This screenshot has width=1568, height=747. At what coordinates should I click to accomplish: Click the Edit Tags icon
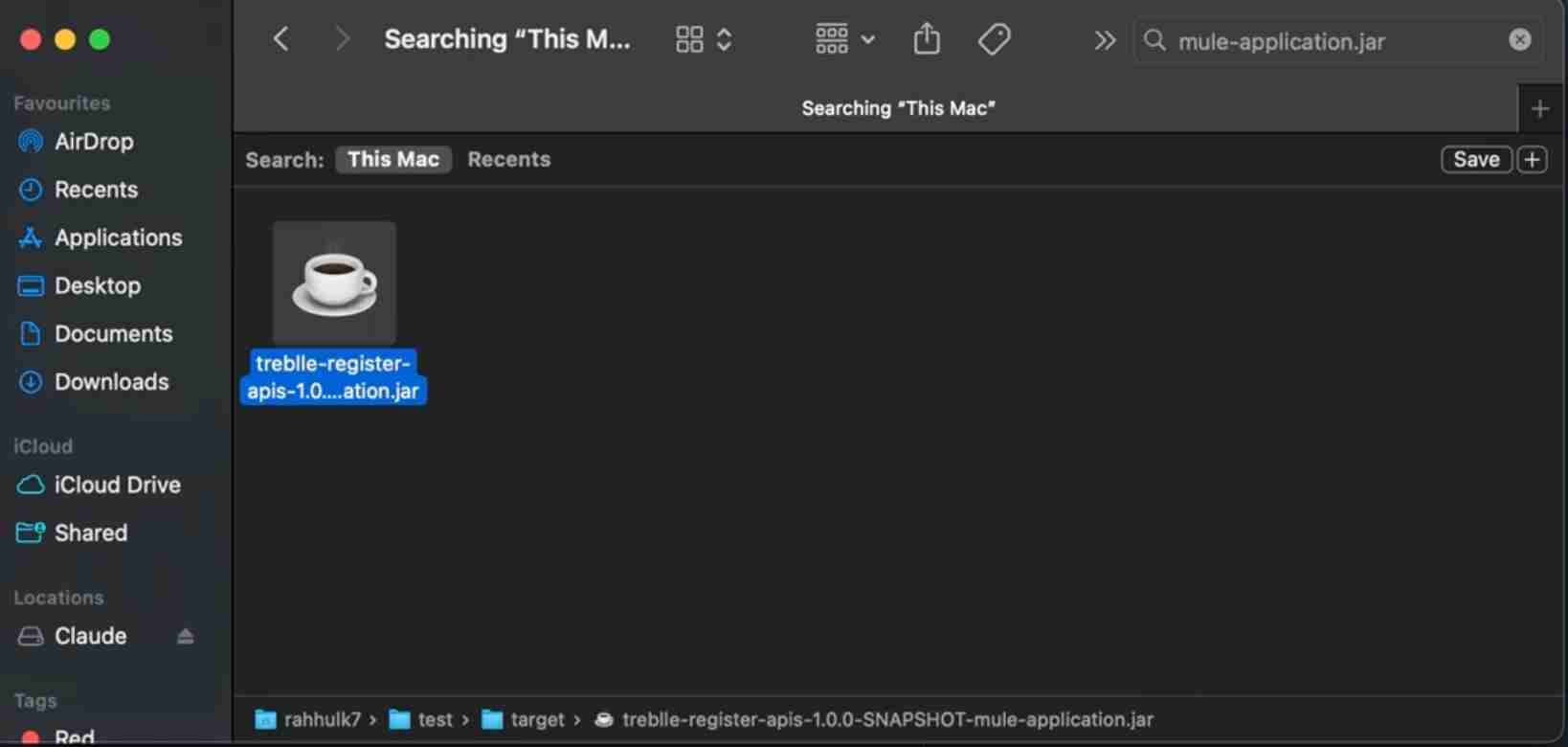[994, 39]
